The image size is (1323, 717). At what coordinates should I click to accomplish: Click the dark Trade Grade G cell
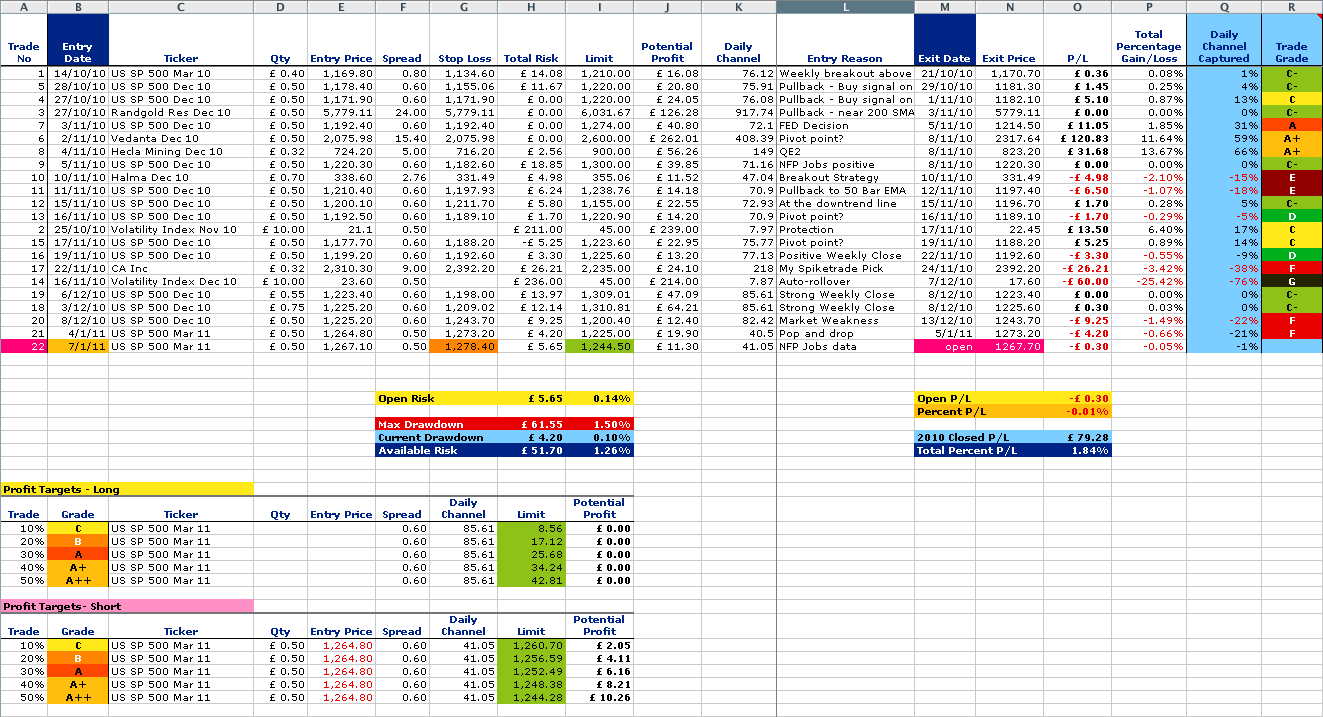[1291, 282]
